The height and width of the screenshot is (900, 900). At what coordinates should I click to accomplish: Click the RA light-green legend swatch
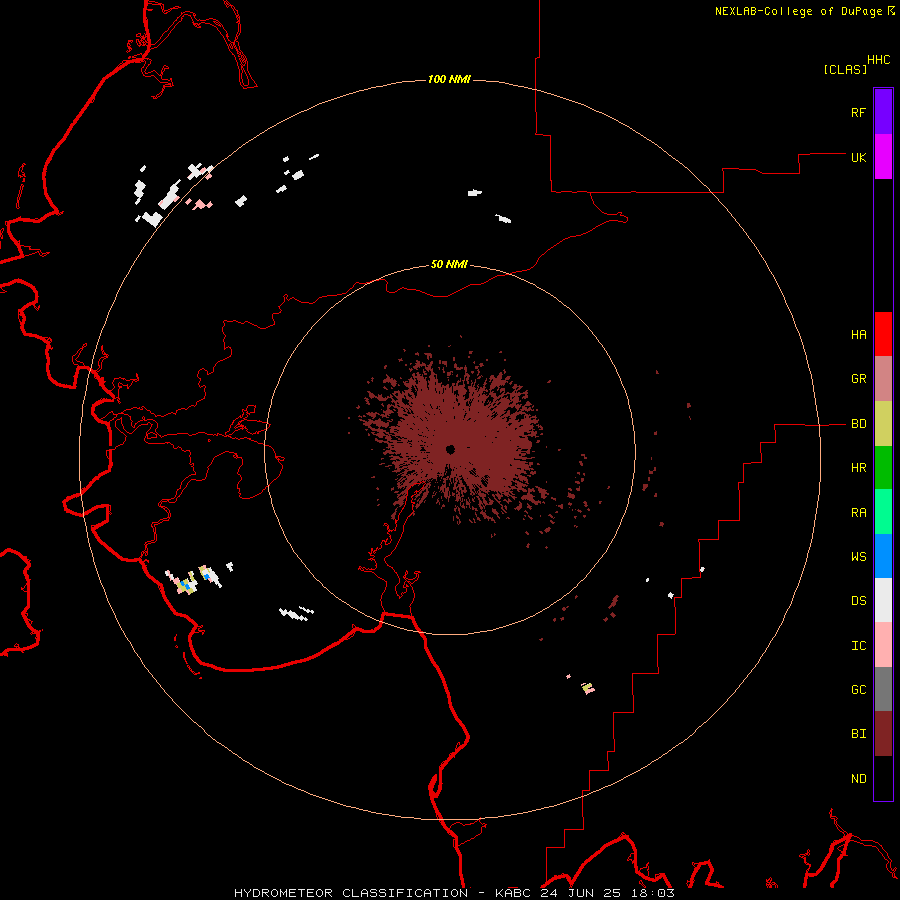coord(883,512)
